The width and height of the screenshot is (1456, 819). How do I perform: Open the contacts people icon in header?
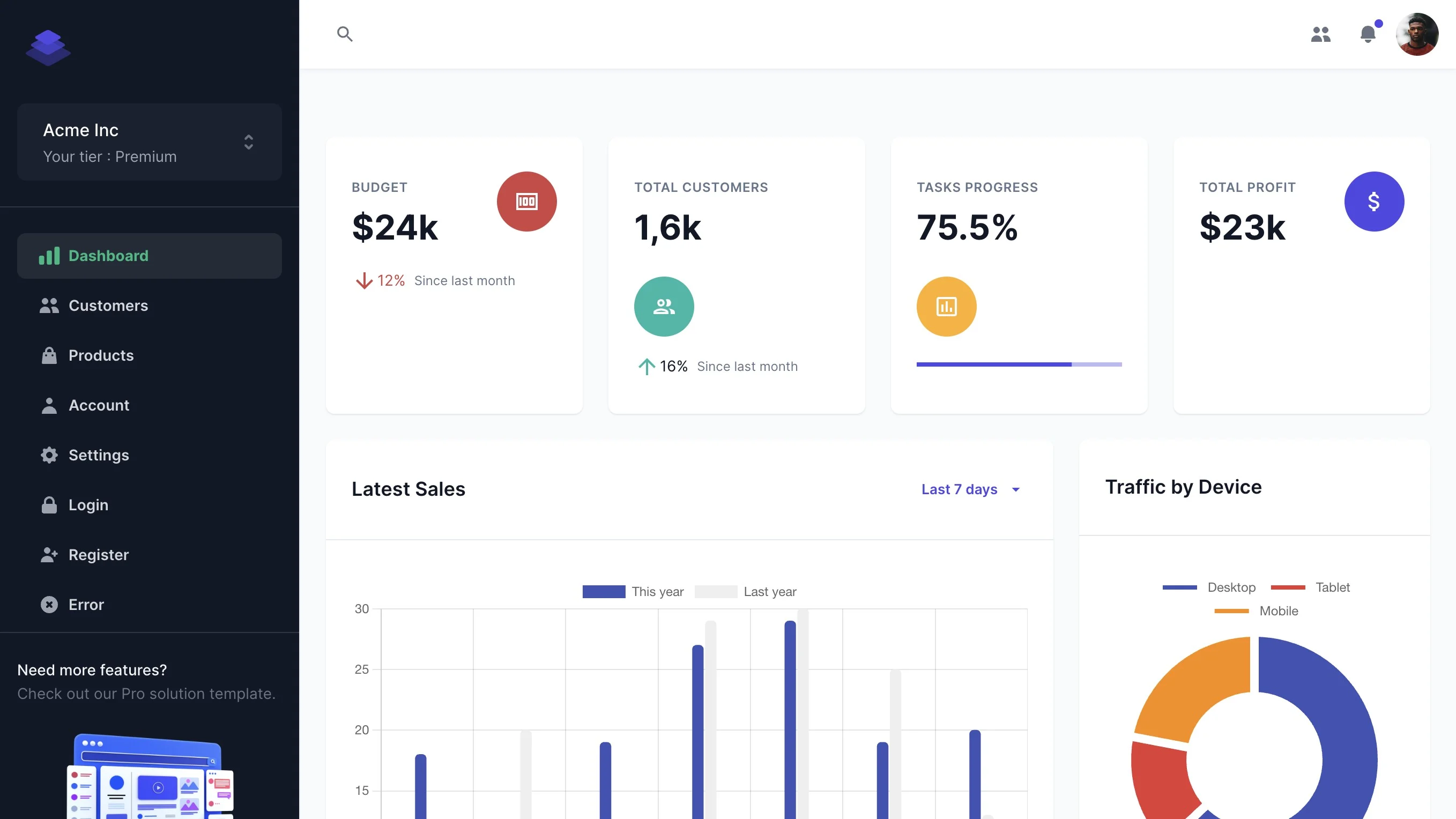pyautogui.click(x=1320, y=34)
